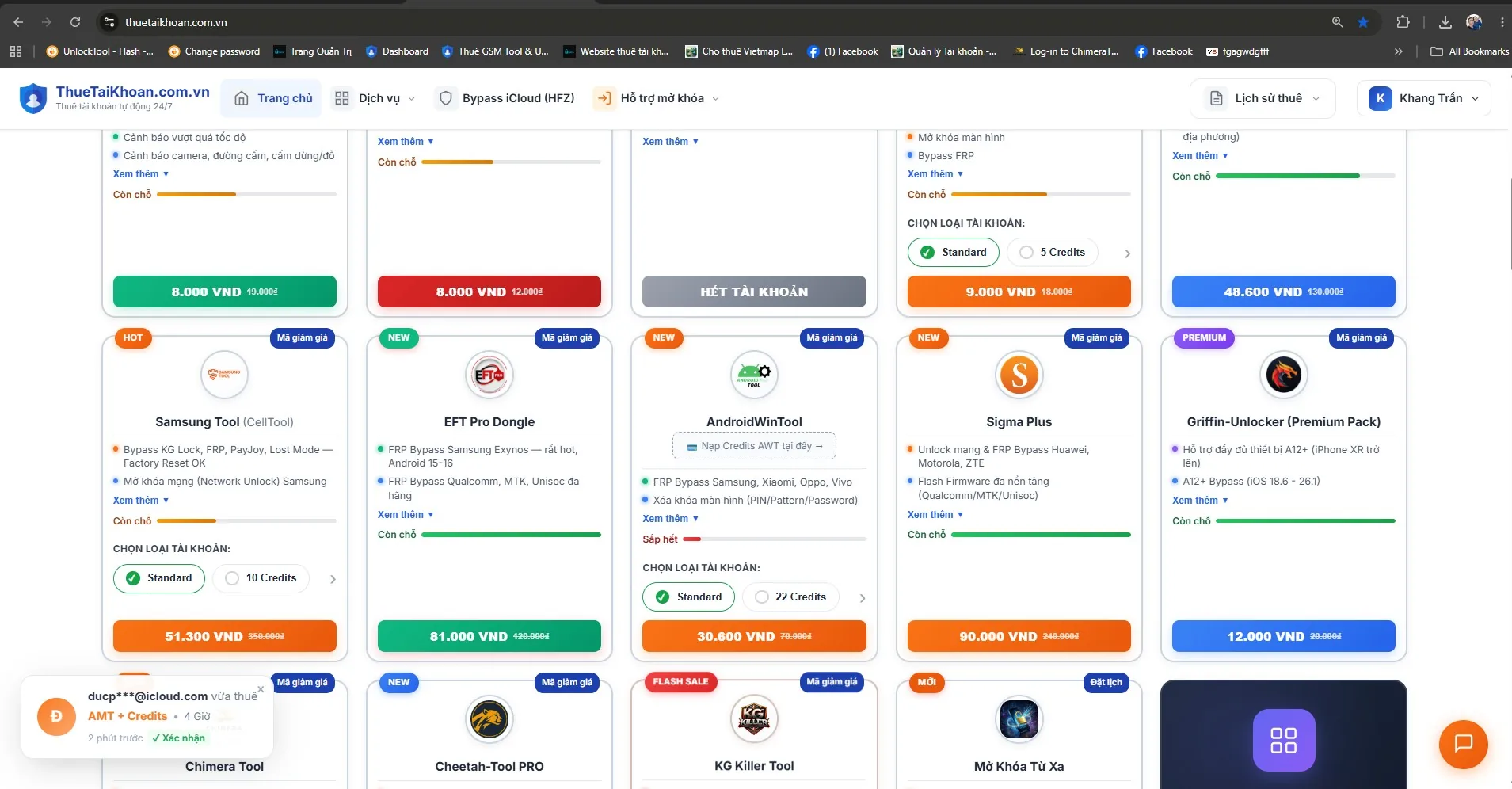Rent Samsung Tool for 51.300 VND
Viewport: 1512px width, 789px height.
pos(224,636)
